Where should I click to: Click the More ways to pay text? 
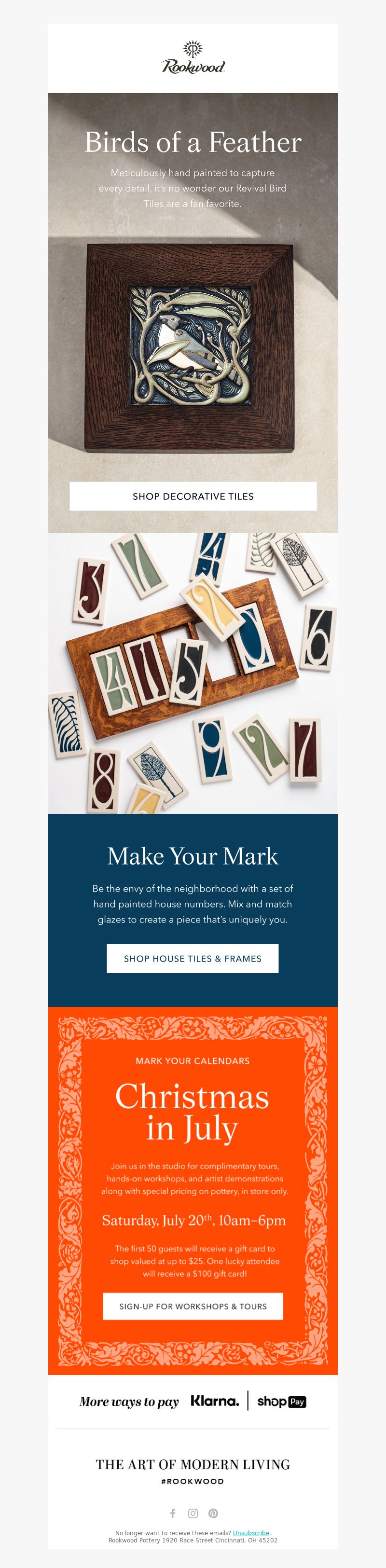129,1402
